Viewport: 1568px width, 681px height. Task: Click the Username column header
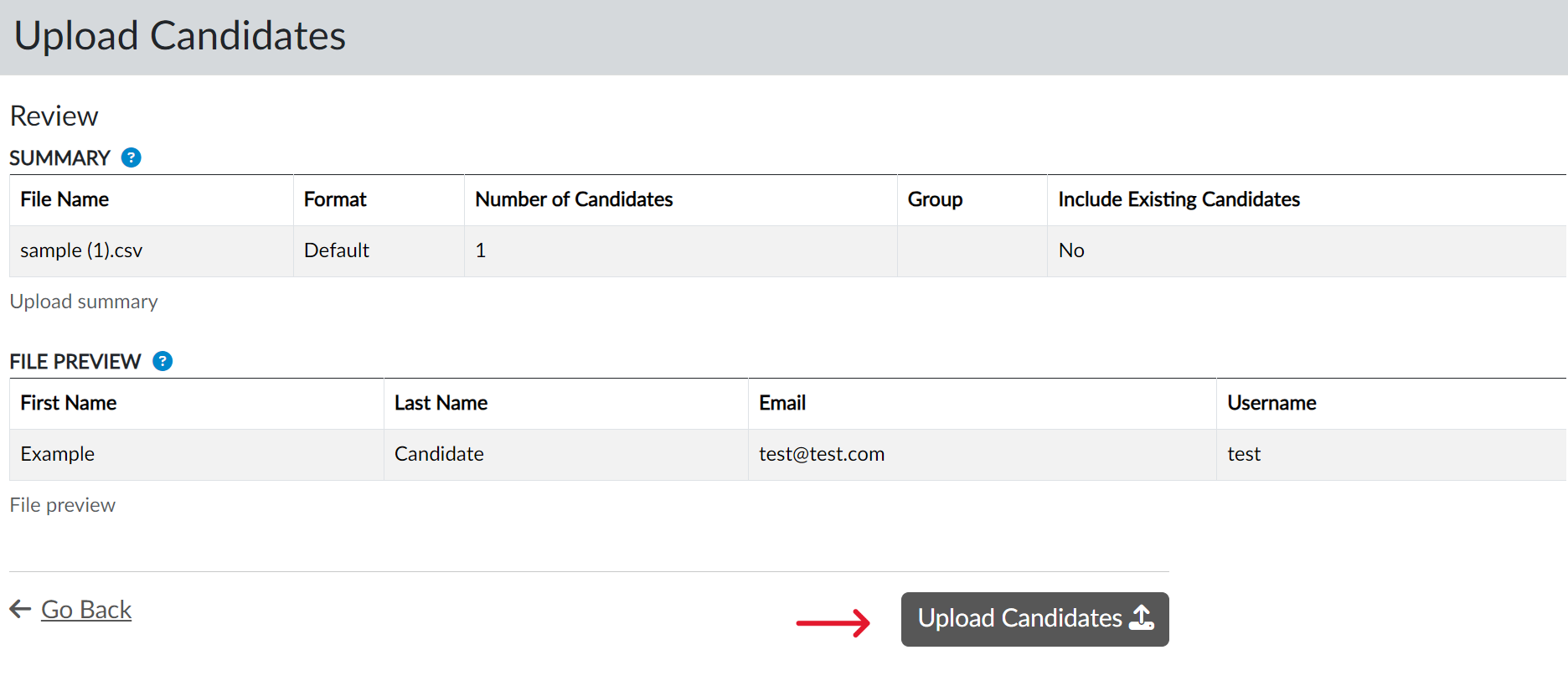tap(1271, 403)
